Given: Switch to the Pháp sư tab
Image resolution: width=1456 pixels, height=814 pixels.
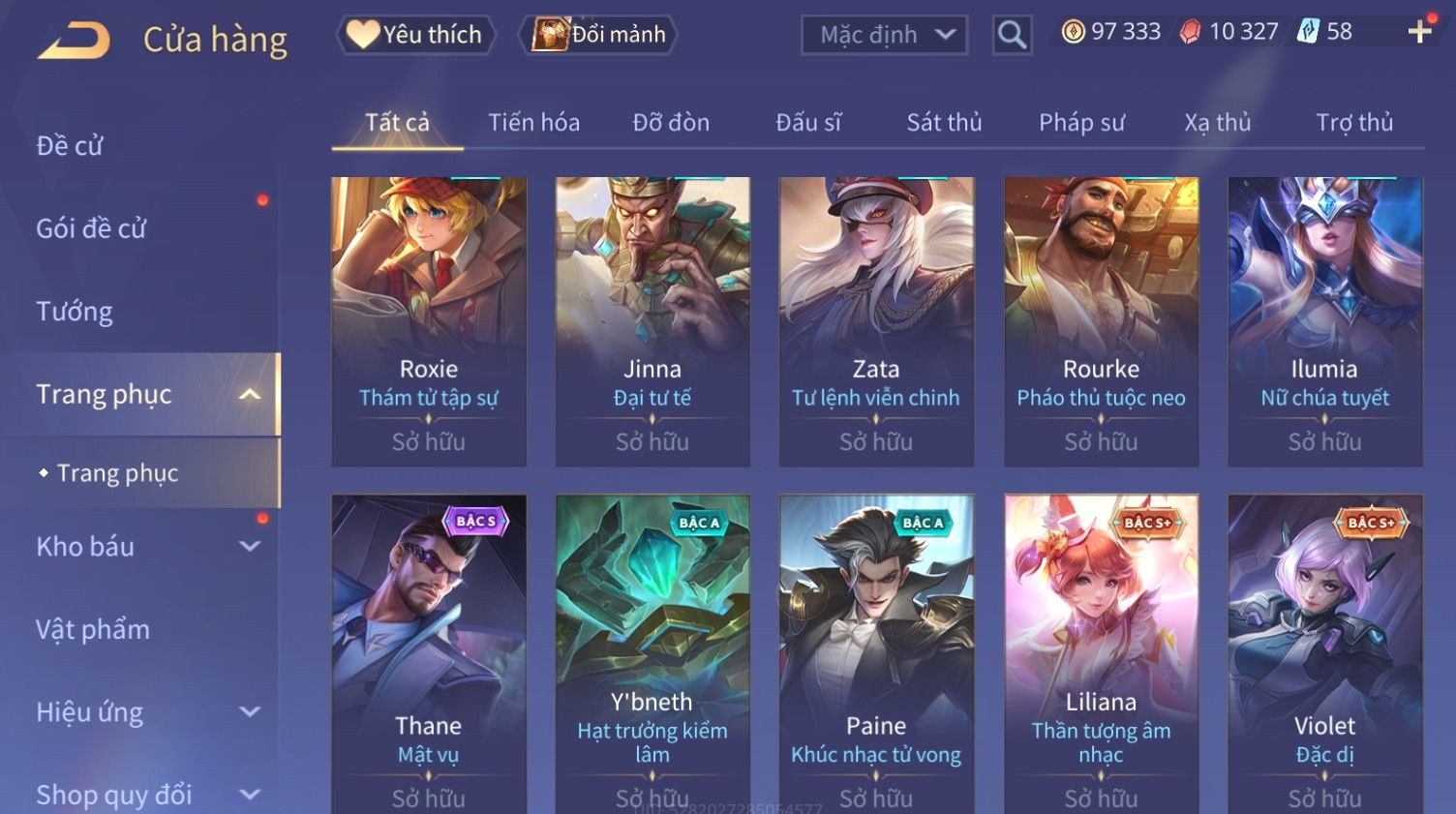Looking at the screenshot, I should 1081,122.
